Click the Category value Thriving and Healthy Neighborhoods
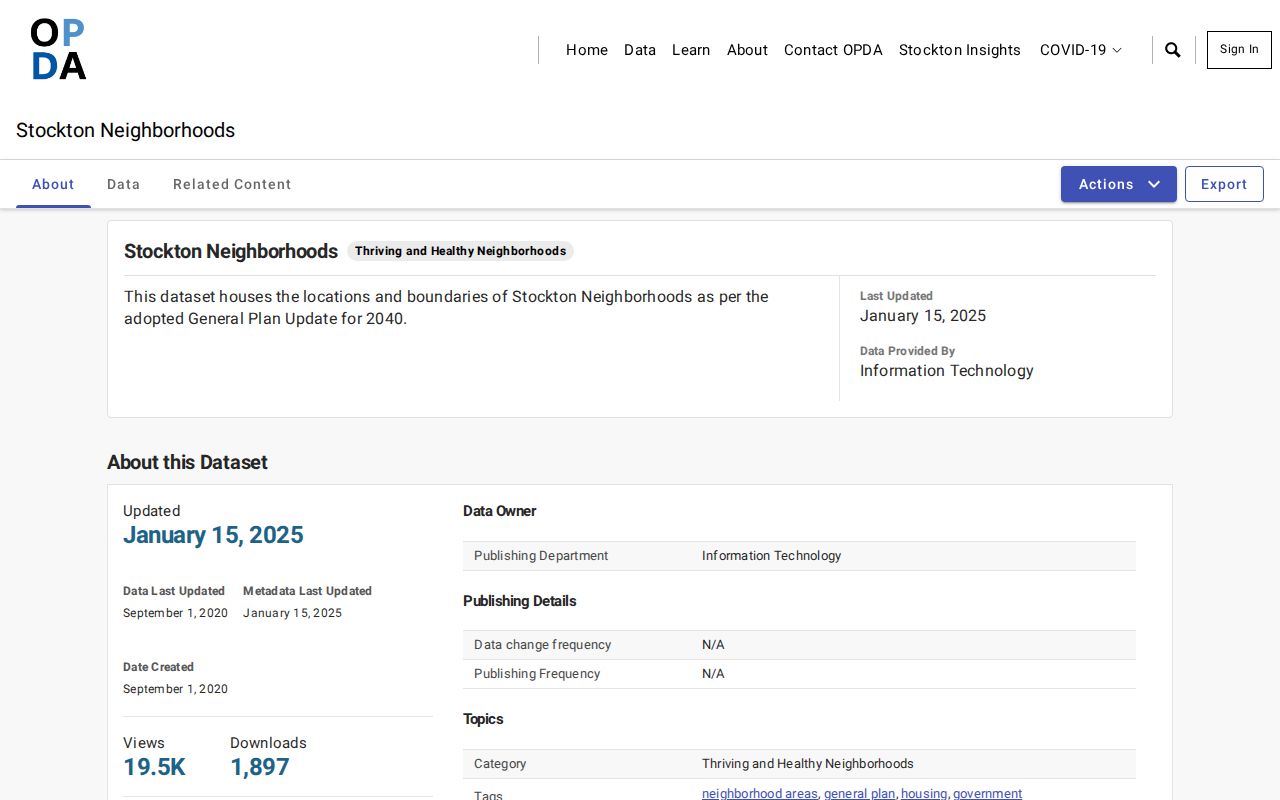The height and width of the screenshot is (800, 1280). click(808, 764)
